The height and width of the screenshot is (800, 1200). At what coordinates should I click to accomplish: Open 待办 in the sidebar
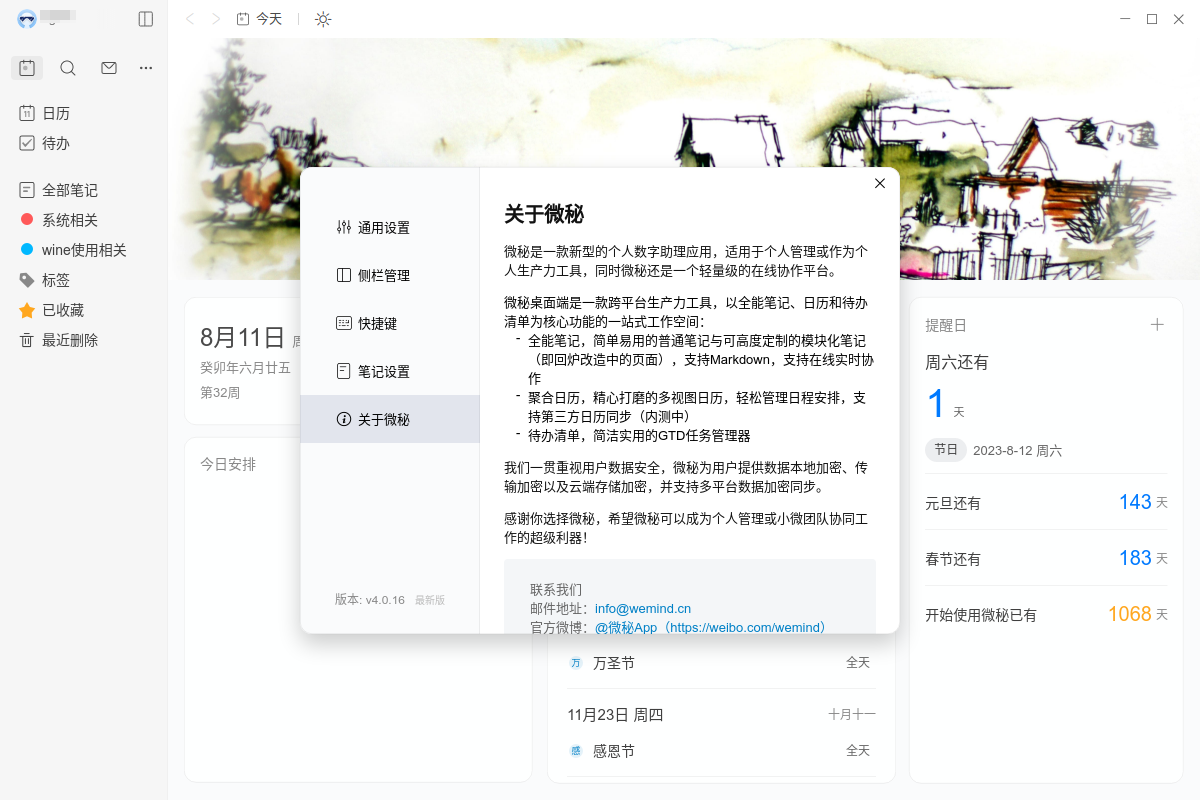coord(55,143)
